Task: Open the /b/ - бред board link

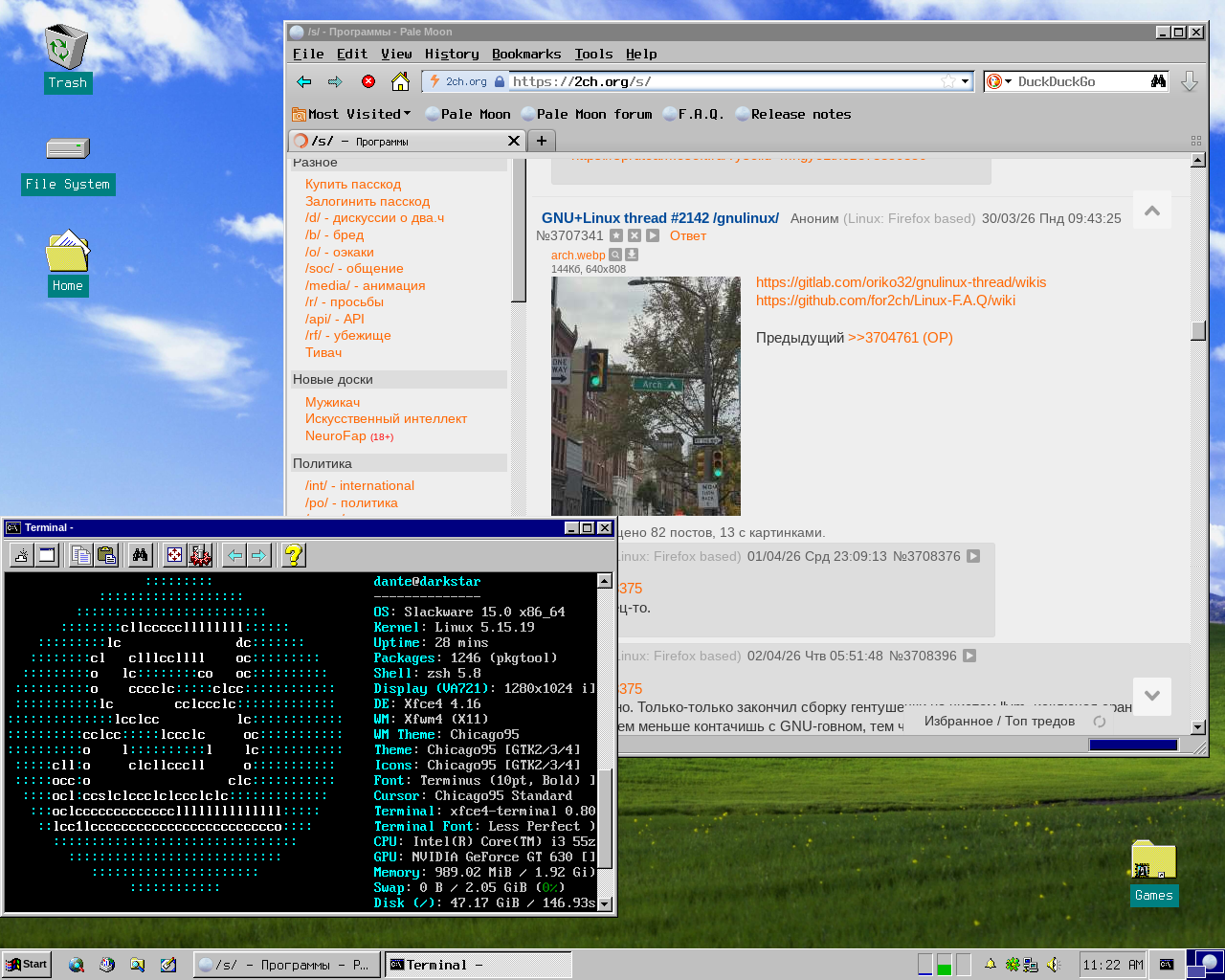Action: tap(334, 234)
